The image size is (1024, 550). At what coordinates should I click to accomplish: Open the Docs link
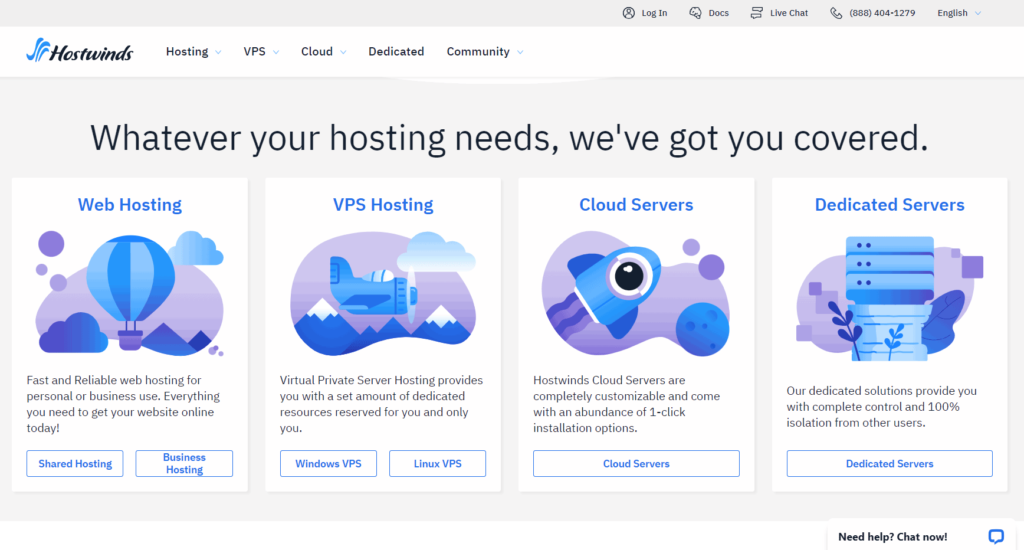[x=718, y=13]
